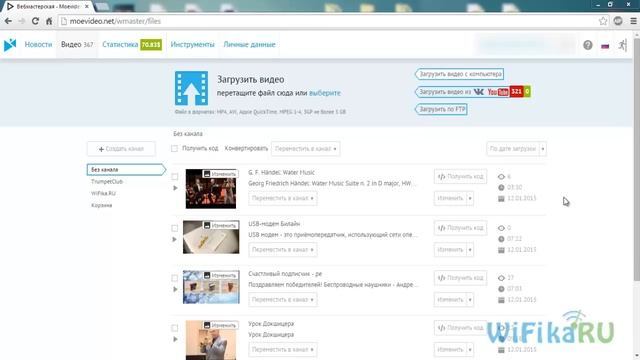
Task: Open Личные данные menu item
Action: point(249,44)
